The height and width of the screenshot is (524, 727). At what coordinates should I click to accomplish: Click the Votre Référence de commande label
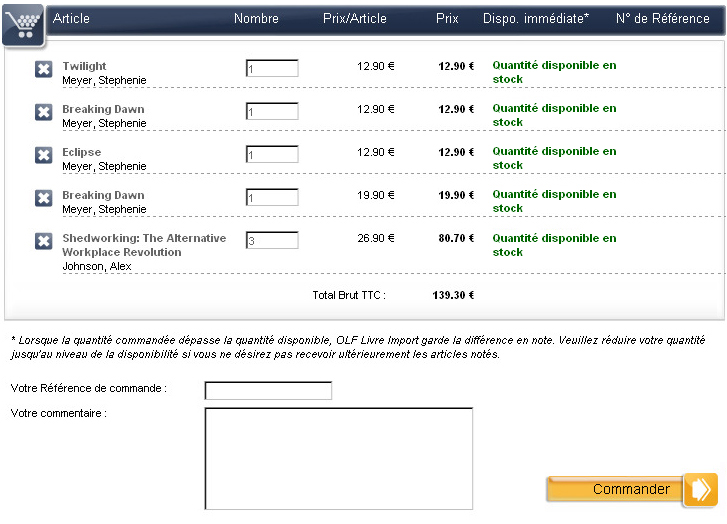(89, 388)
